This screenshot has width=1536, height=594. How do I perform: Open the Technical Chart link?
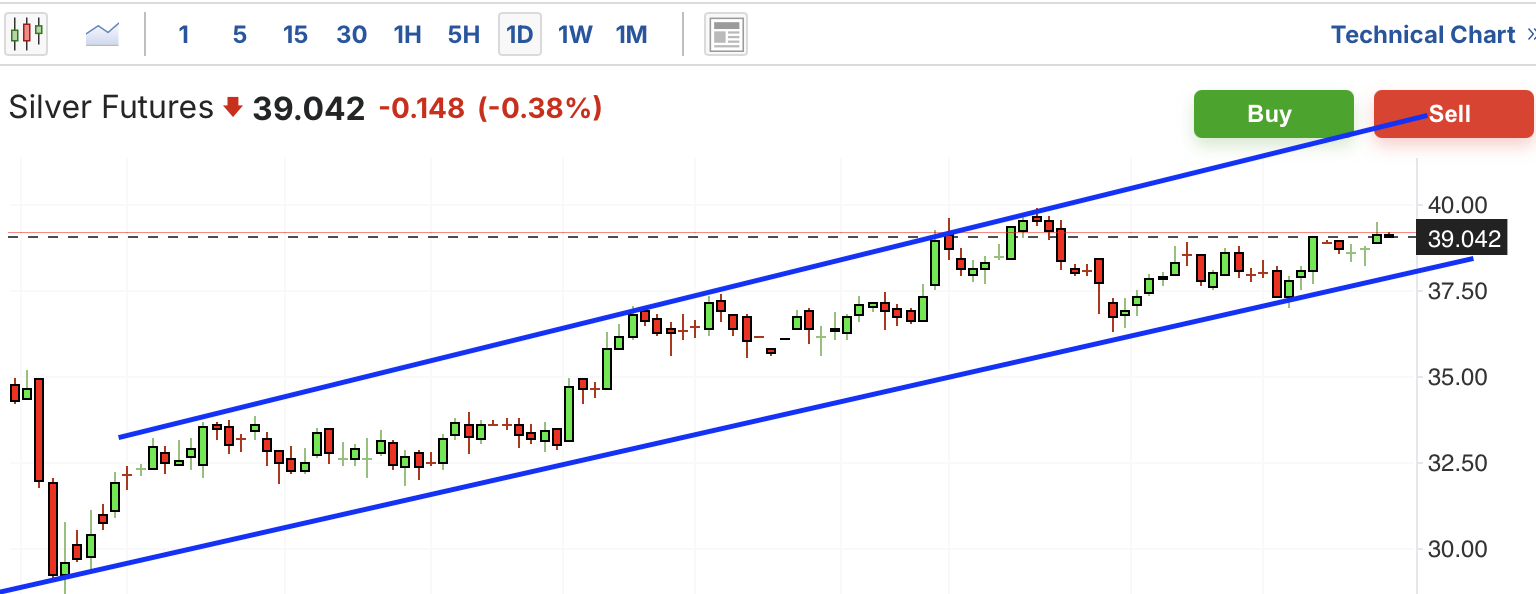pyautogui.click(x=1423, y=35)
